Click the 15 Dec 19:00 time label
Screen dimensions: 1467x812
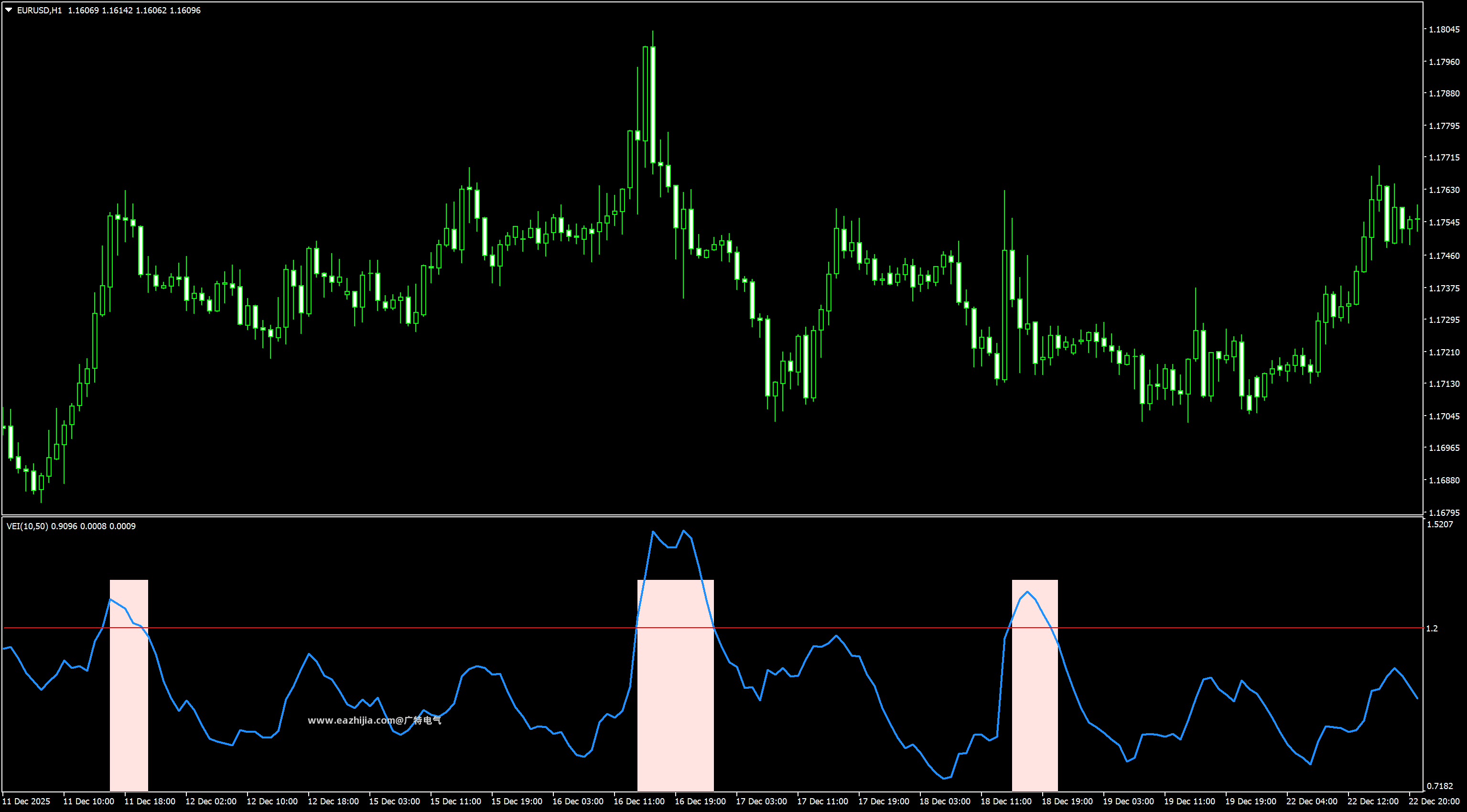(517, 802)
